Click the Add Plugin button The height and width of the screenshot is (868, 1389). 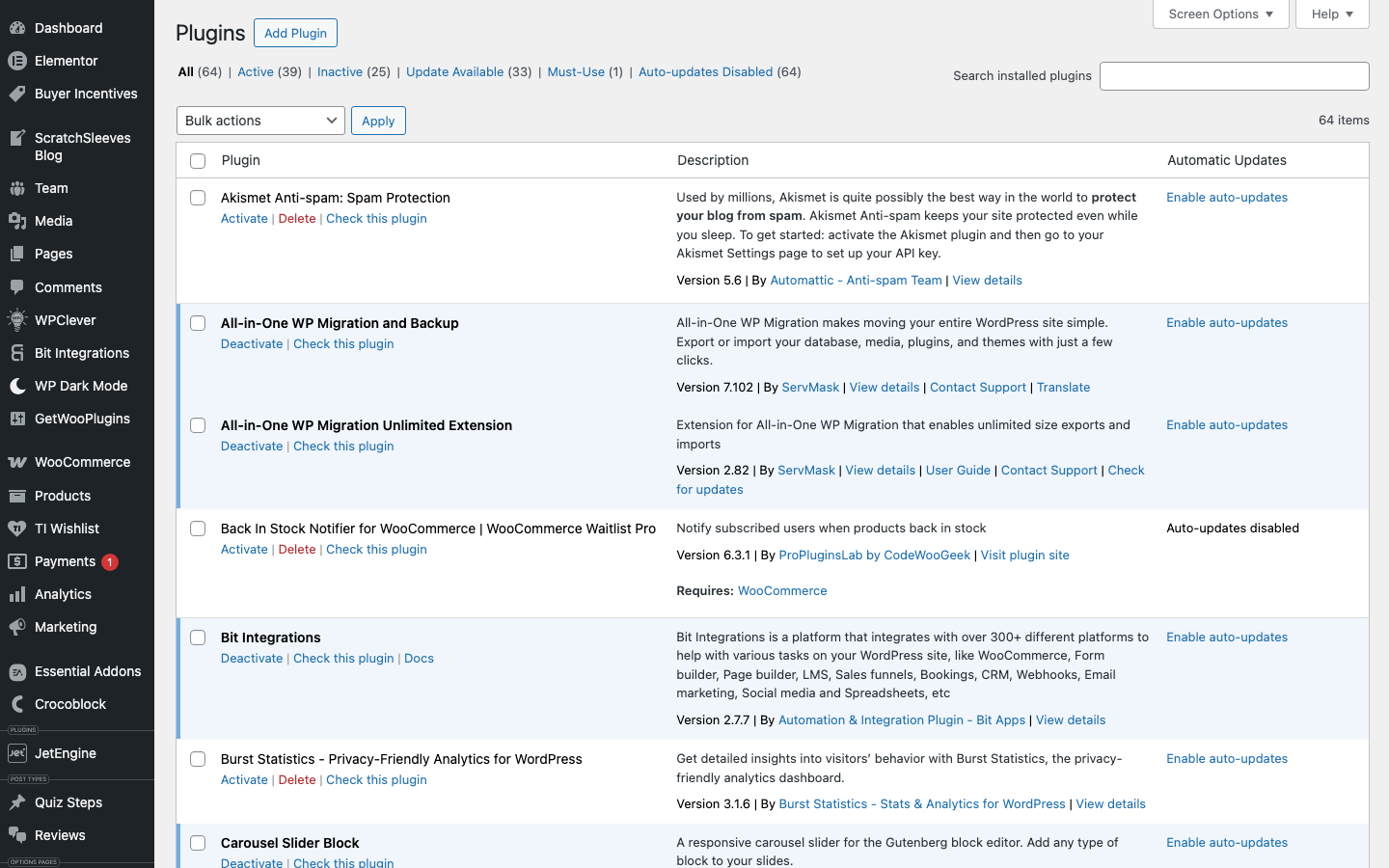click(x=295, y=33)
